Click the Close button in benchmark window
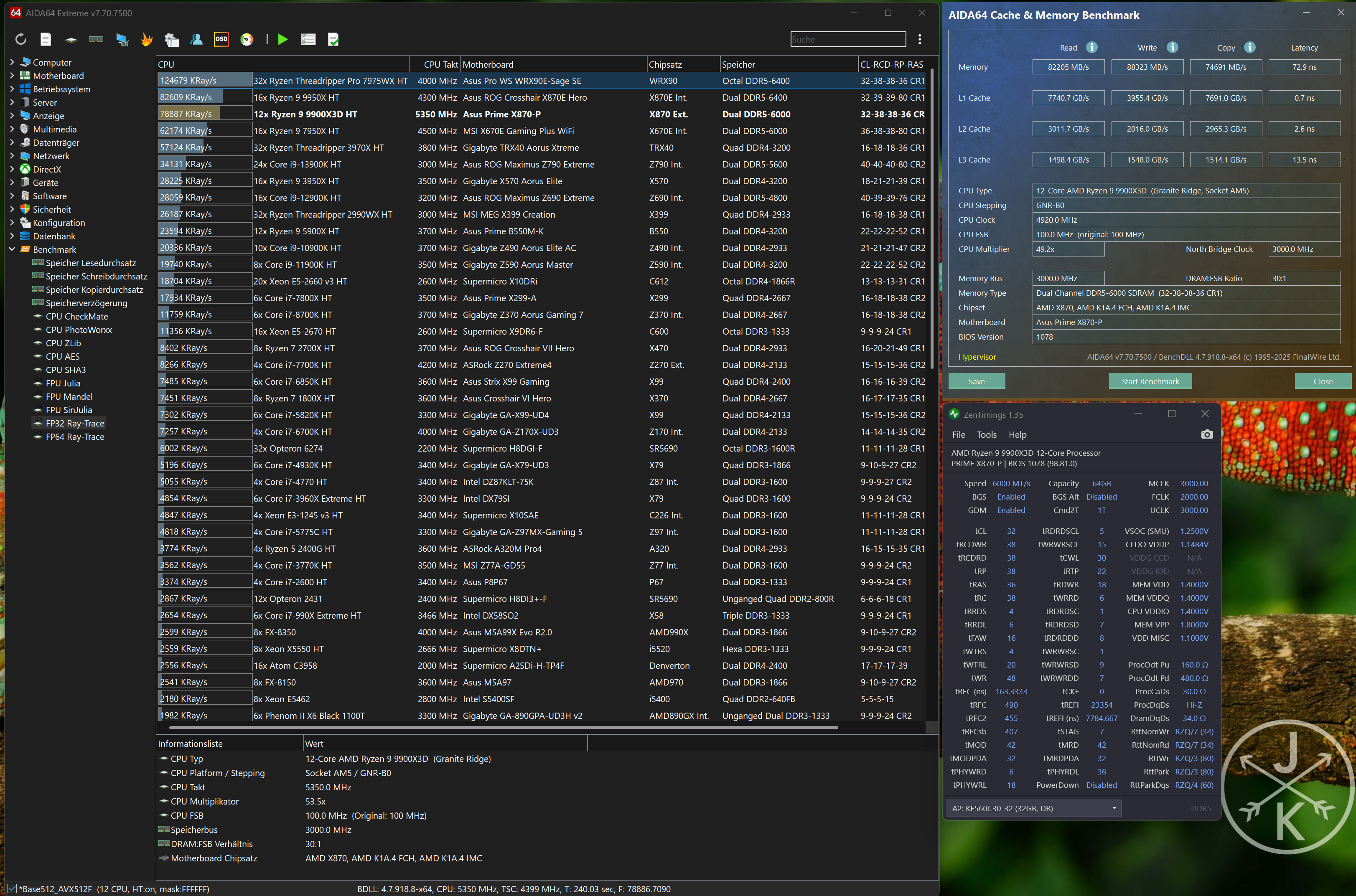1356x896 pixels. 1323,381
